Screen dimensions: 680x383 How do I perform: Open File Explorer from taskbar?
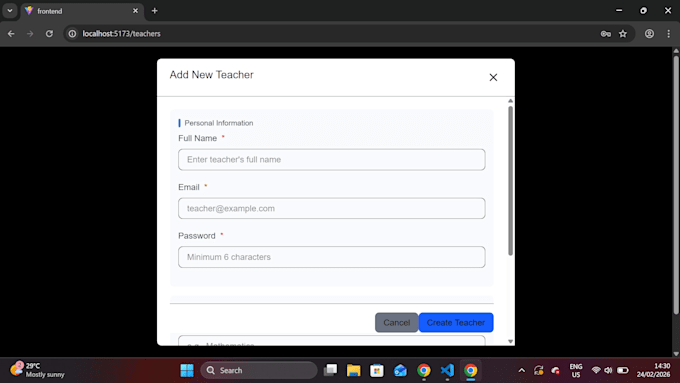tap(353, 370)
